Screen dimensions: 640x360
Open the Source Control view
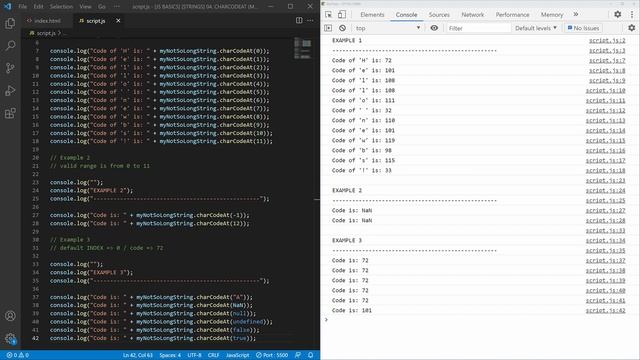(10, 68)
